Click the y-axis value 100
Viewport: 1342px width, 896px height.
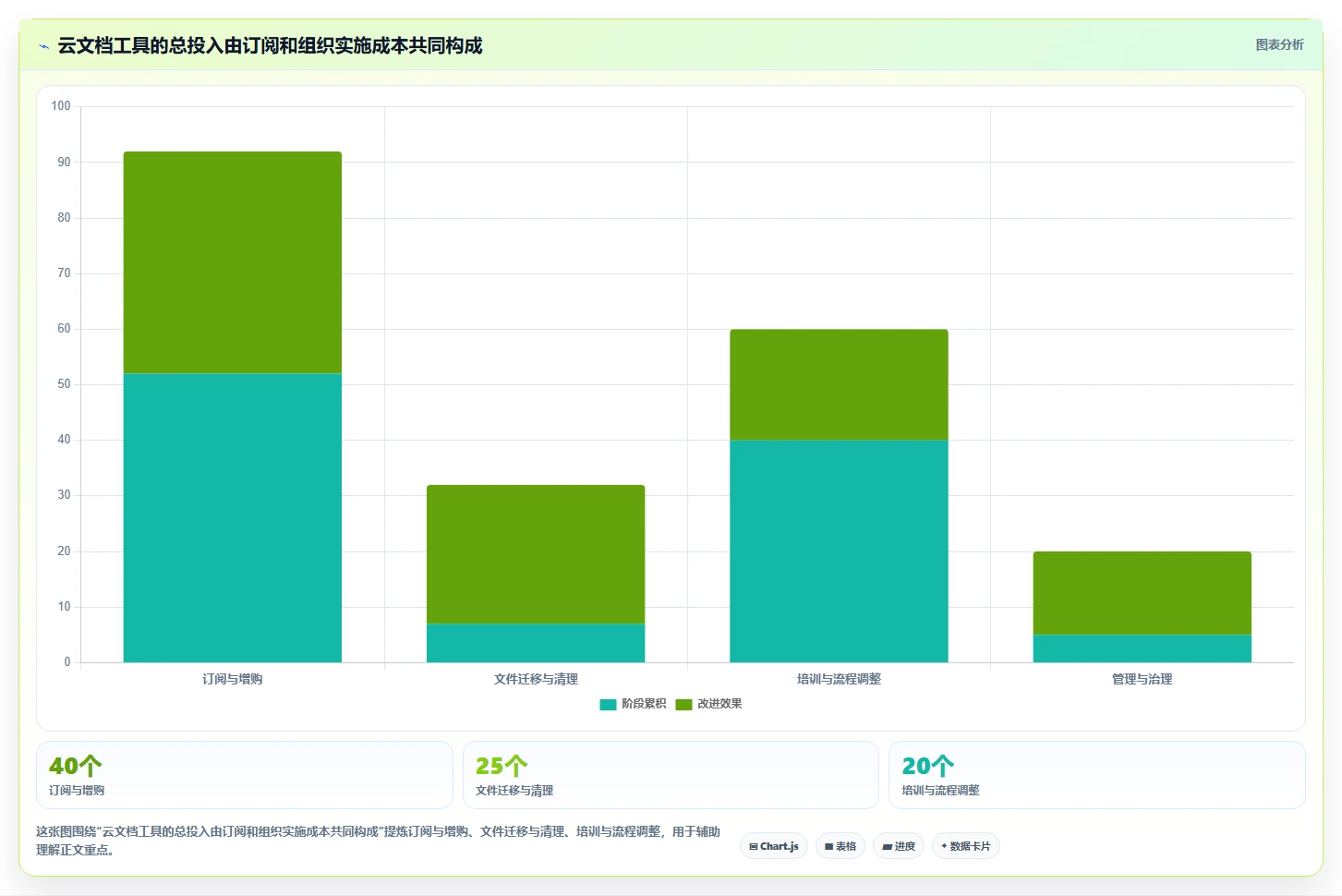61,106
